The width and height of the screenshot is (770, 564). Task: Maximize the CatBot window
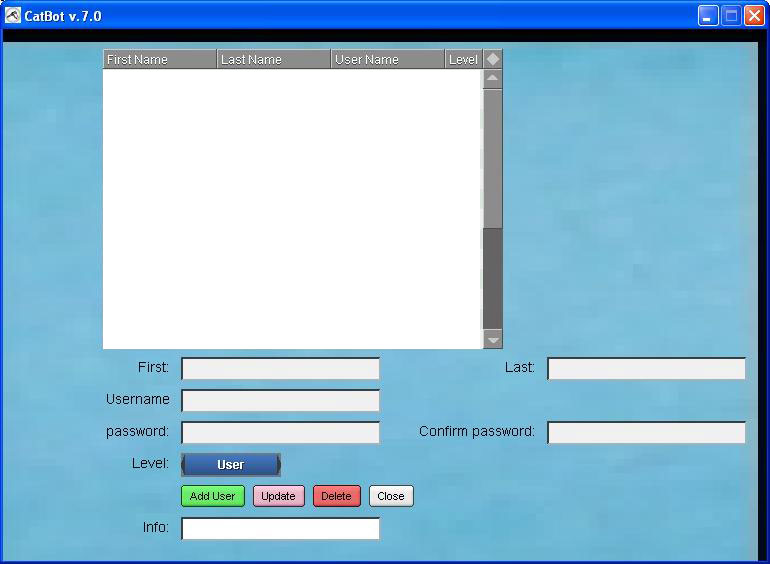[731, 16]
